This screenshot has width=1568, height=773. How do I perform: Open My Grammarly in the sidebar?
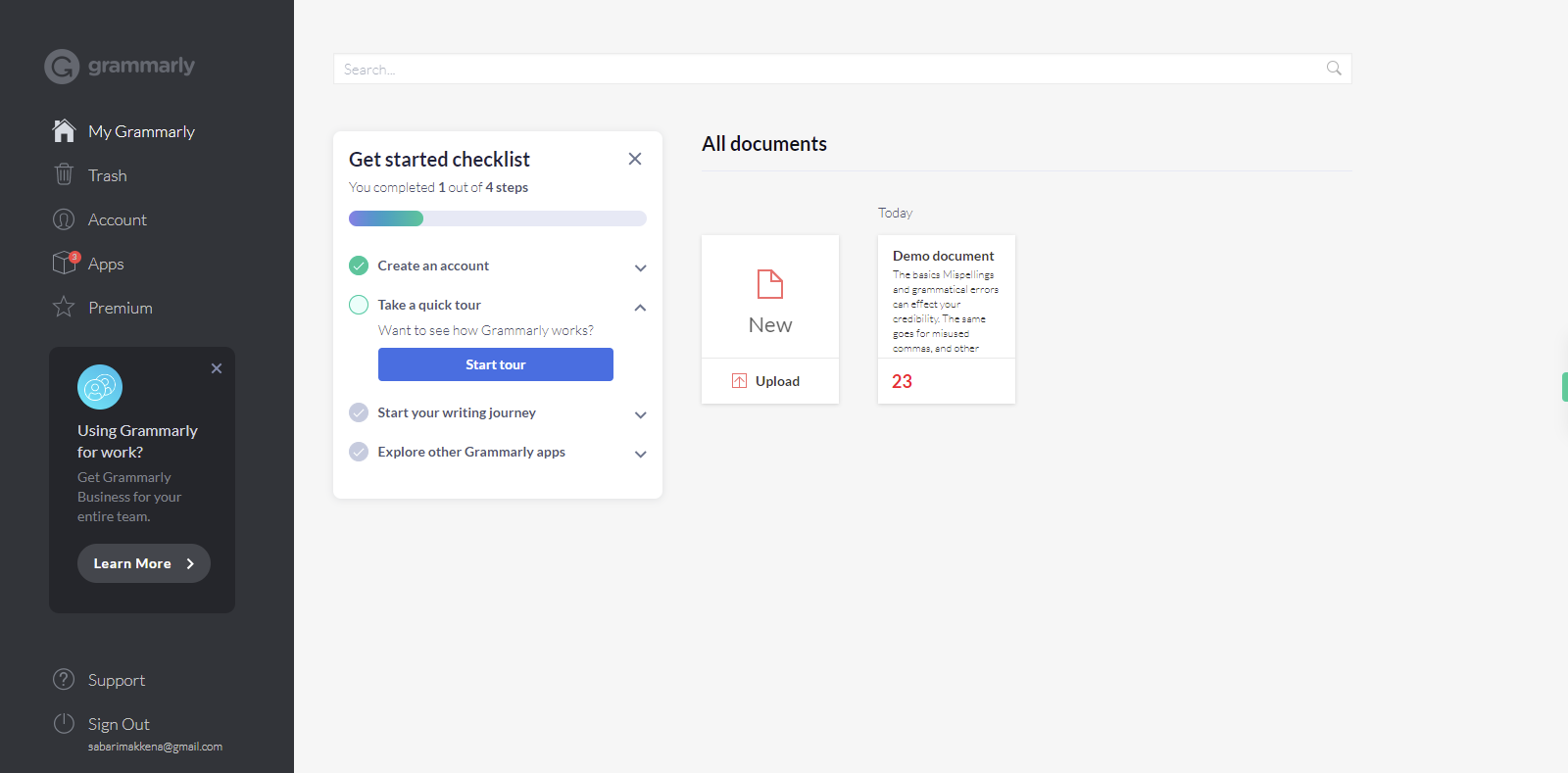coord(142,131)
